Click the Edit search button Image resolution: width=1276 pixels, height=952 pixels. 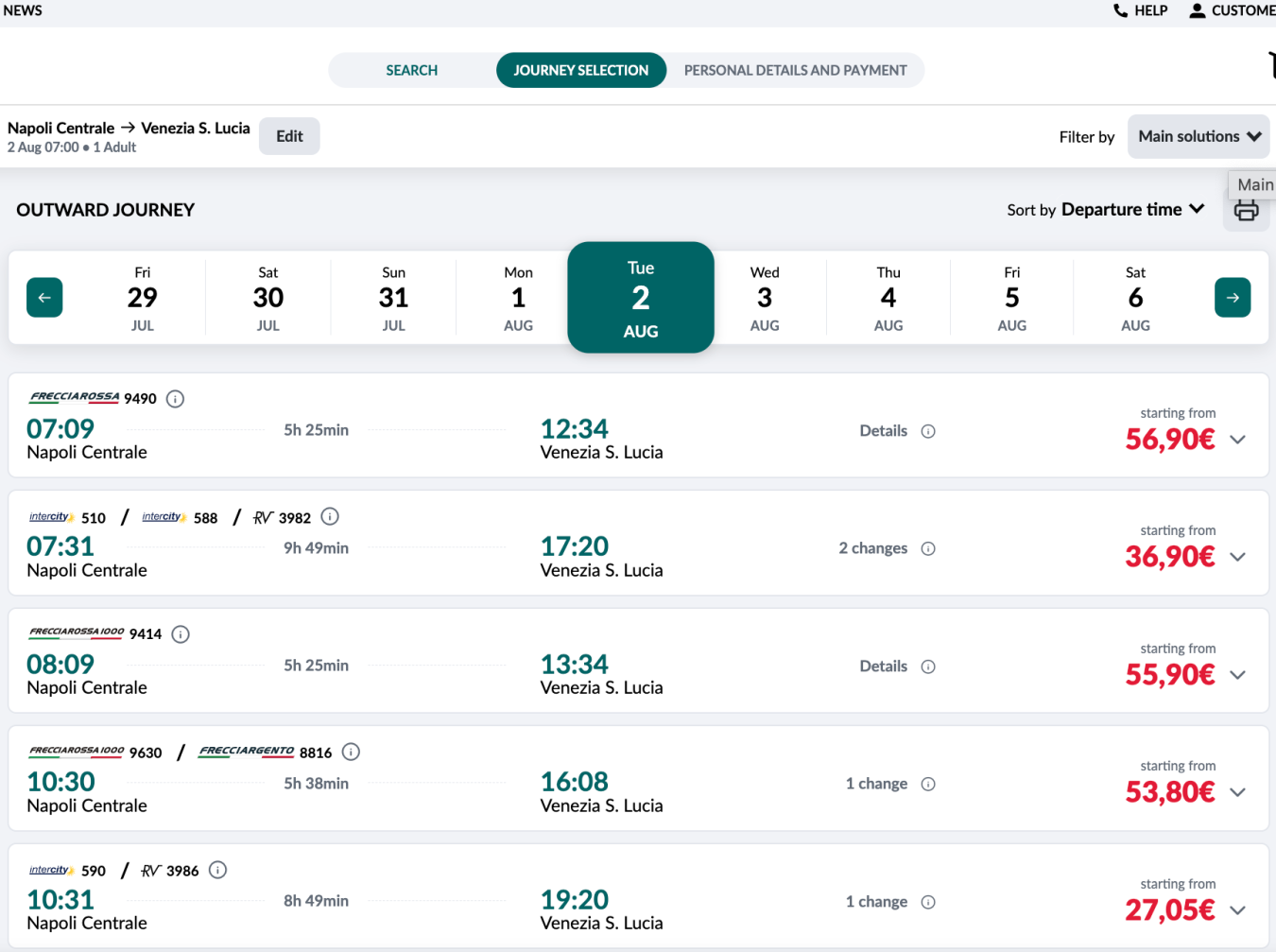[289, 136]
